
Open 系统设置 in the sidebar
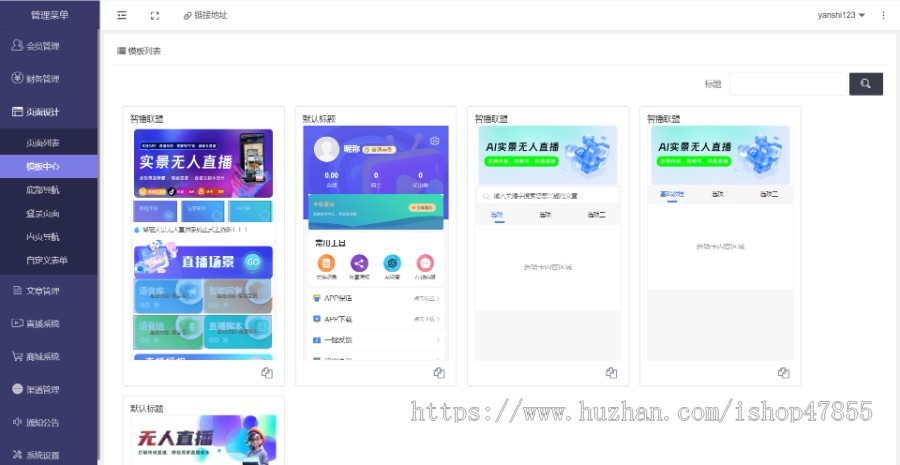49,455
